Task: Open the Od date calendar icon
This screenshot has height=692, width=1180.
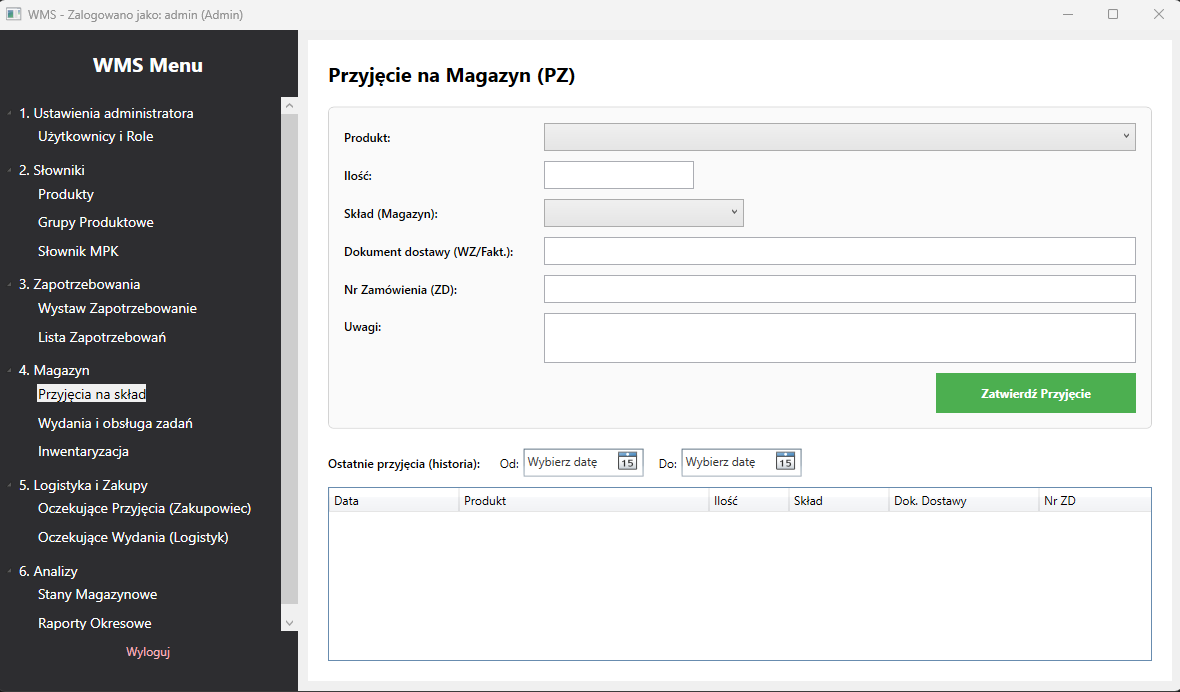Action: pos(627,461)
